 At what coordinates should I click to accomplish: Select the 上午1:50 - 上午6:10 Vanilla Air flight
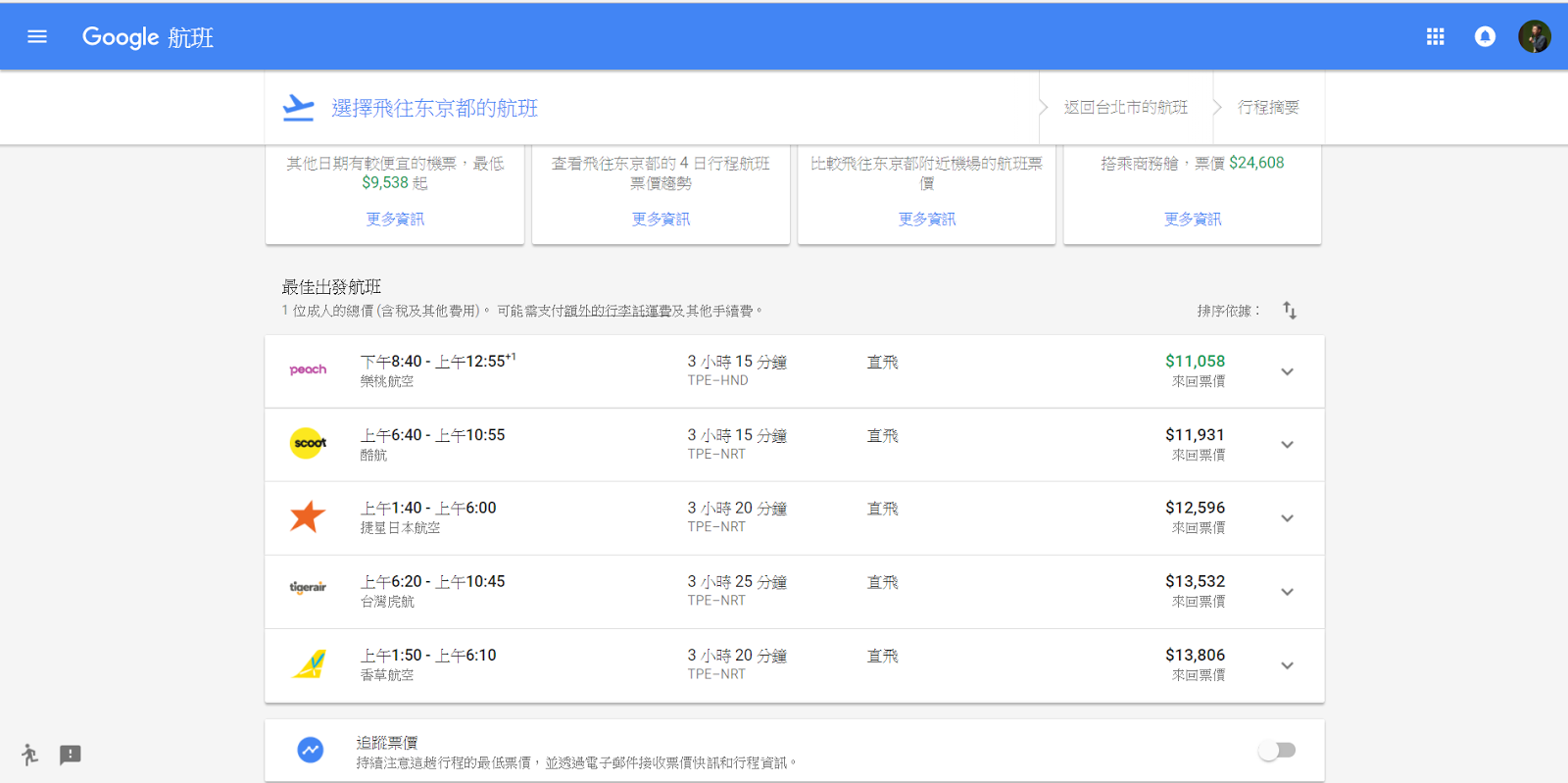point(795,665)
